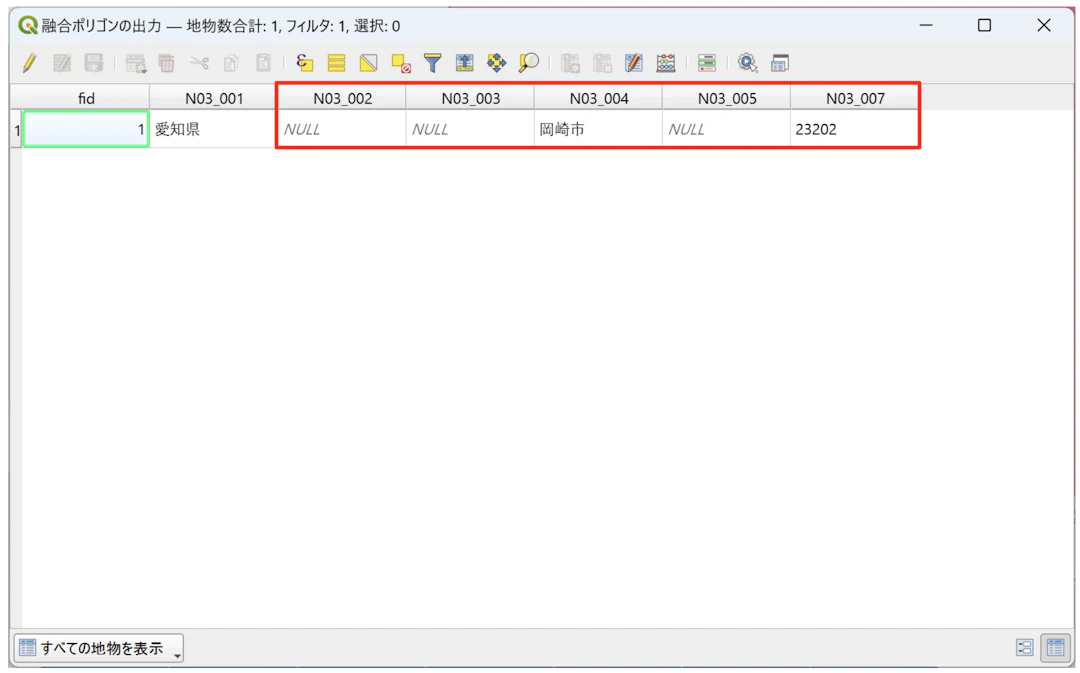The width and height of the screenshot is (1080, 673).
Task: Click the multi edit mode icon
Action: tap(62, 63)
